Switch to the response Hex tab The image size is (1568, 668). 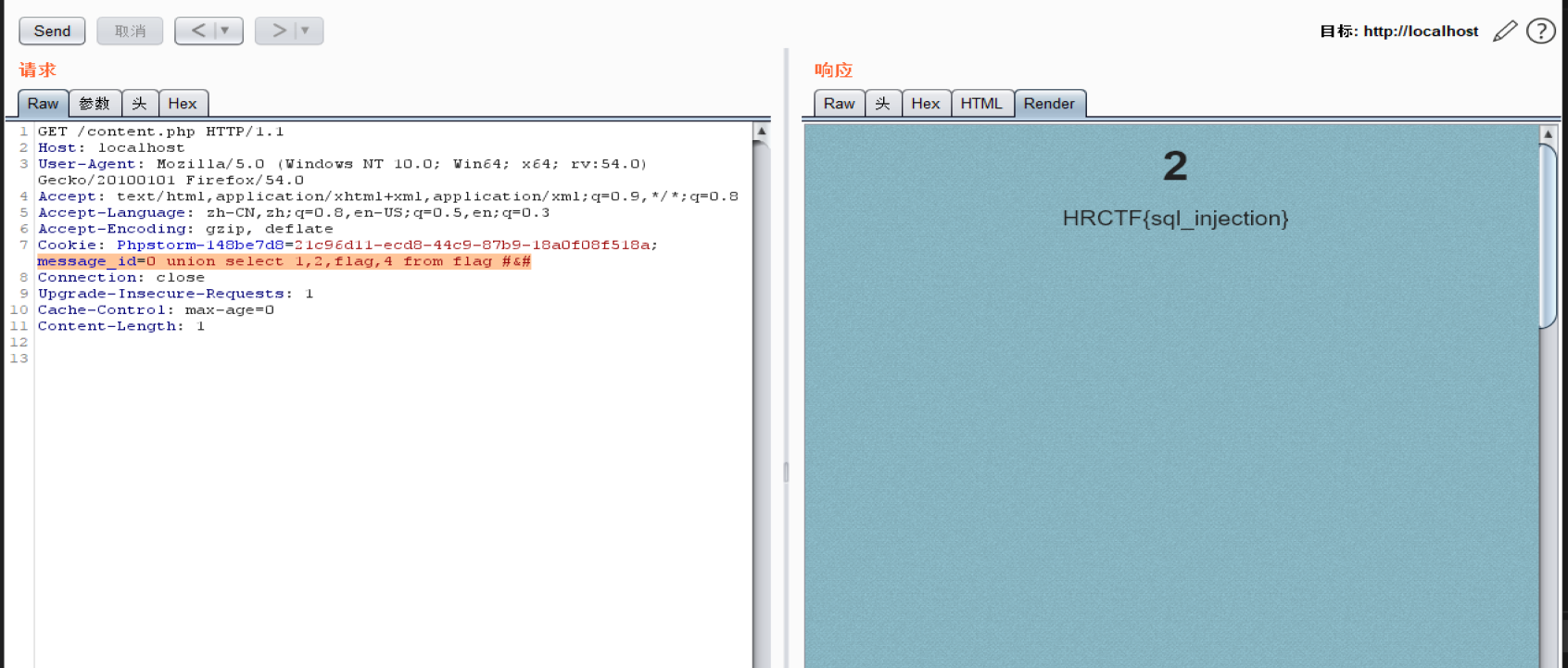(926, 104)
